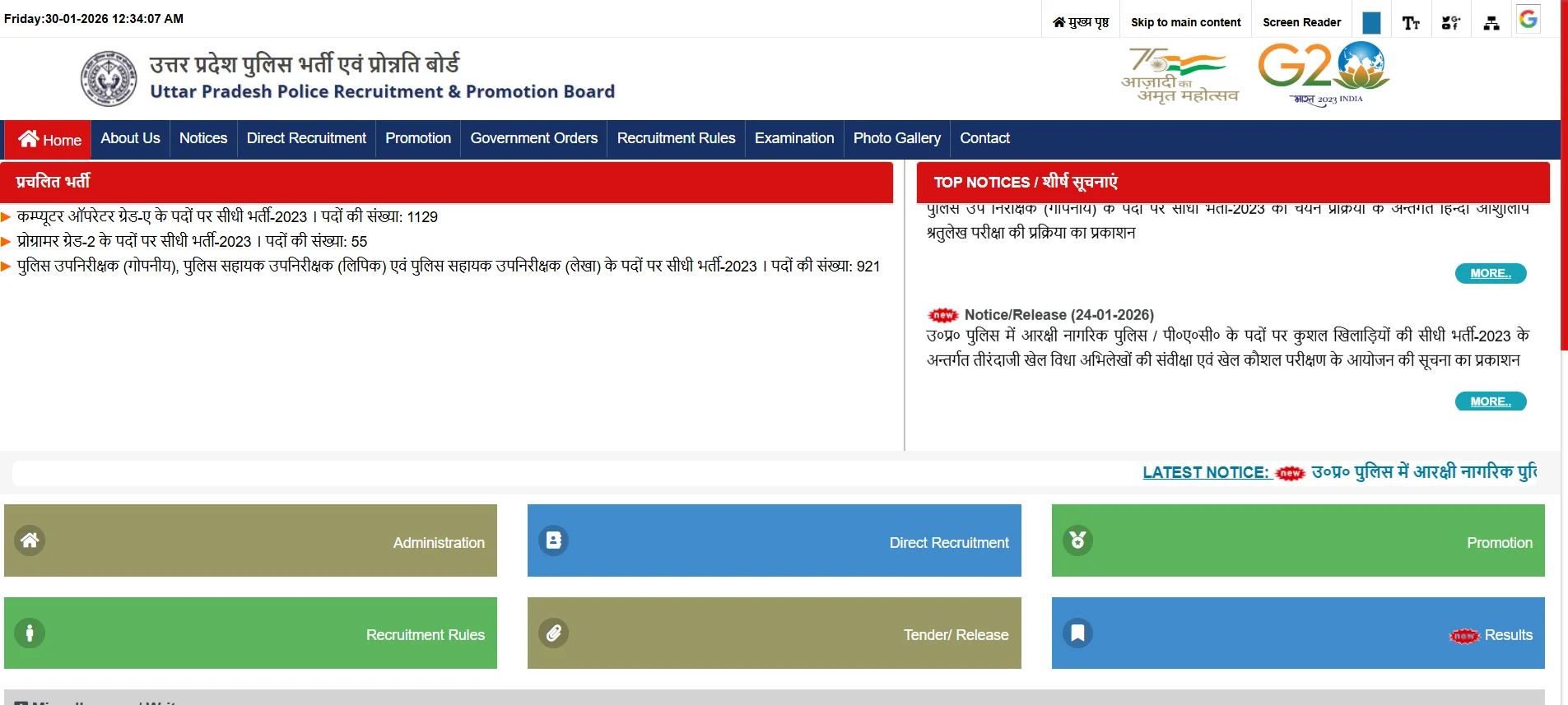Open the Tender/ Release tile
Screen dimensions: 1568x705
coord(774,633)
